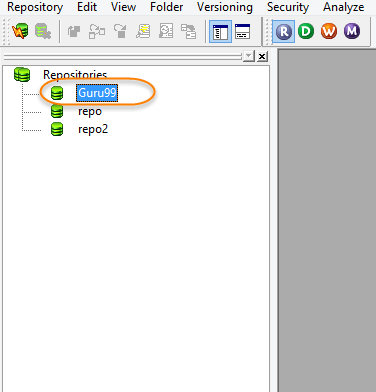Launch Workflow Manager with the W icon

[x=329, y=31]
